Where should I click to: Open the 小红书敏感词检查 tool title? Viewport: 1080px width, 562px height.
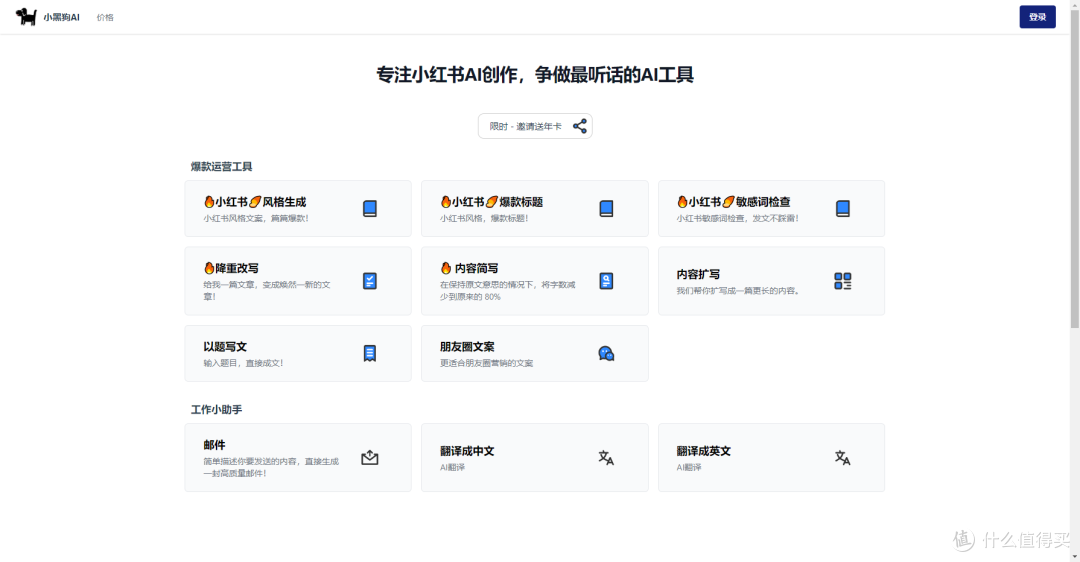734,202
